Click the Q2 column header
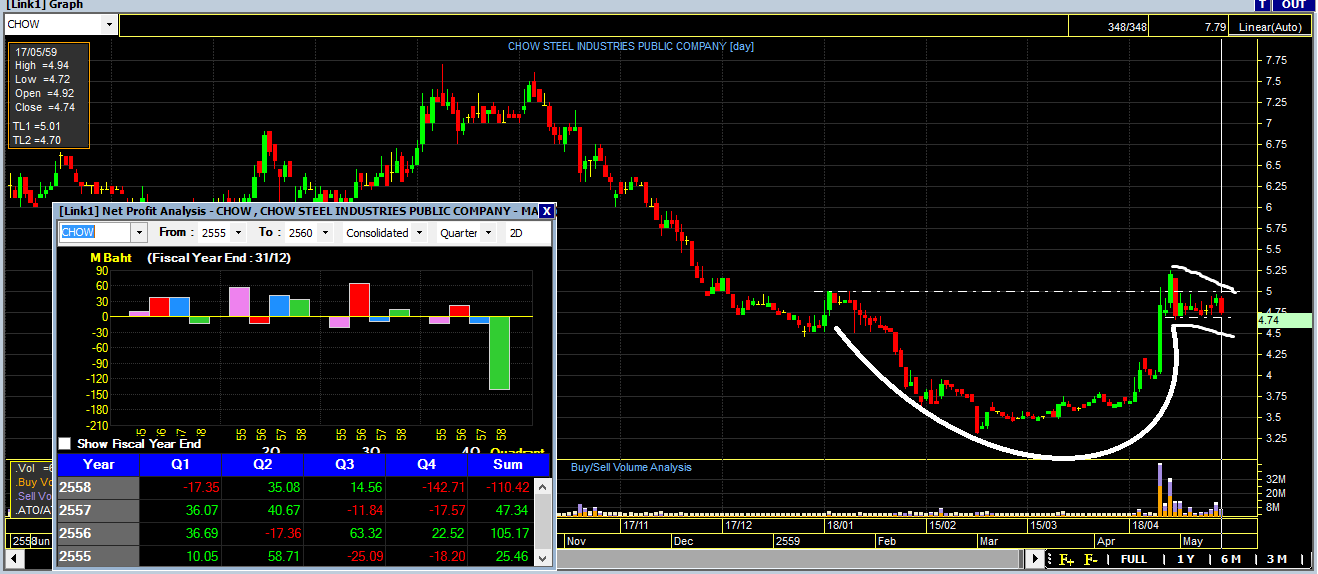 pyautogui.click(x=262, y=464)
